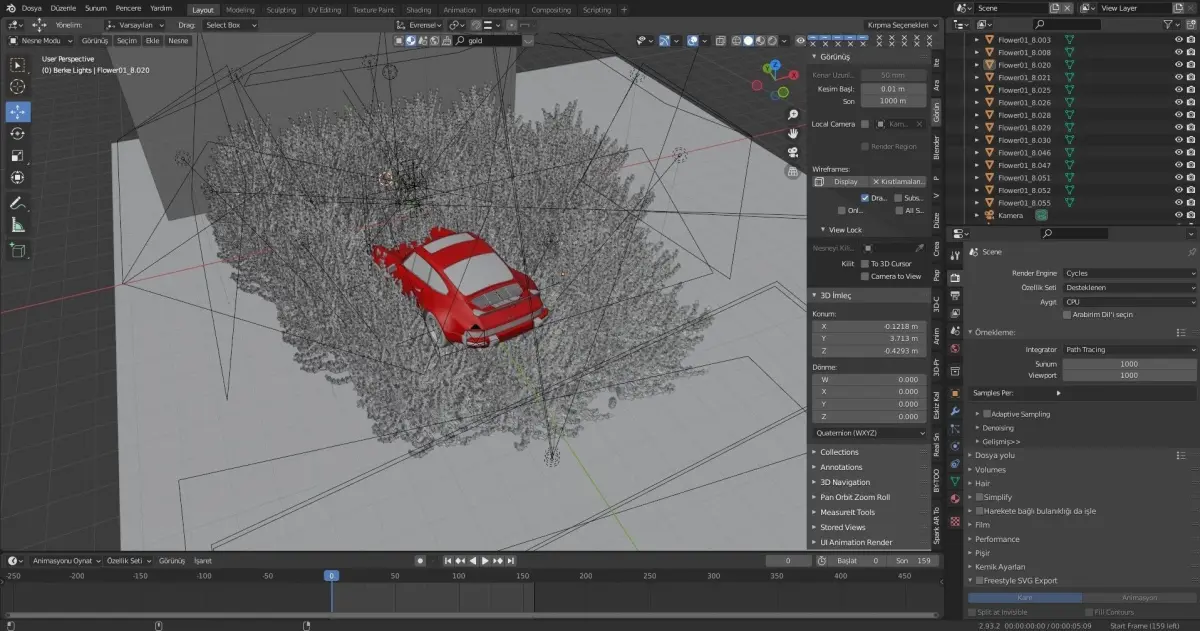Image resolution: width=1200 pixels, height=631 pixels.
Task: Activate the Rotate tool
Action: point(18,134)
